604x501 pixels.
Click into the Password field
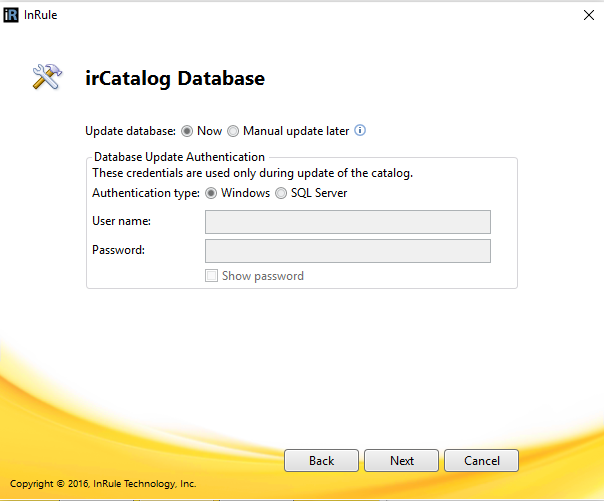tap(347, 250)
